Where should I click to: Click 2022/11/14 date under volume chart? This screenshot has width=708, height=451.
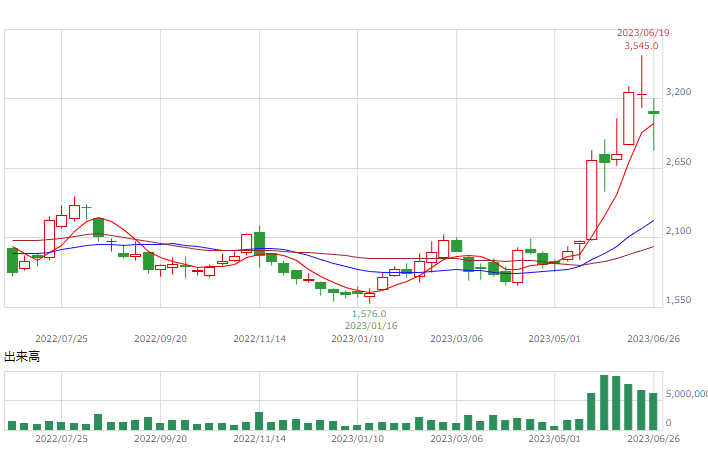[260, 438]
